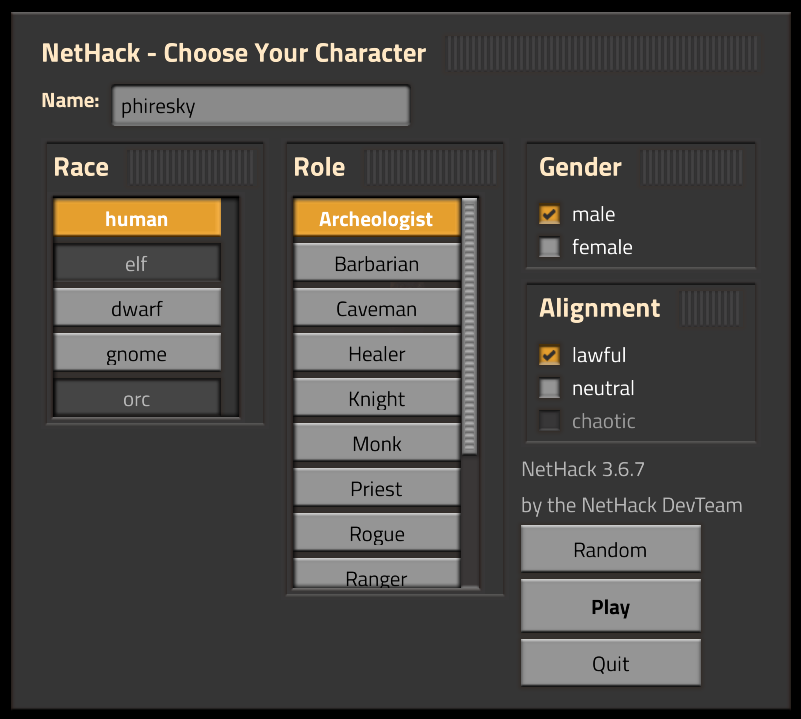This screenshot has height=719, width=801.
Task: Pick the Rogue role
Action: point(377,532)
